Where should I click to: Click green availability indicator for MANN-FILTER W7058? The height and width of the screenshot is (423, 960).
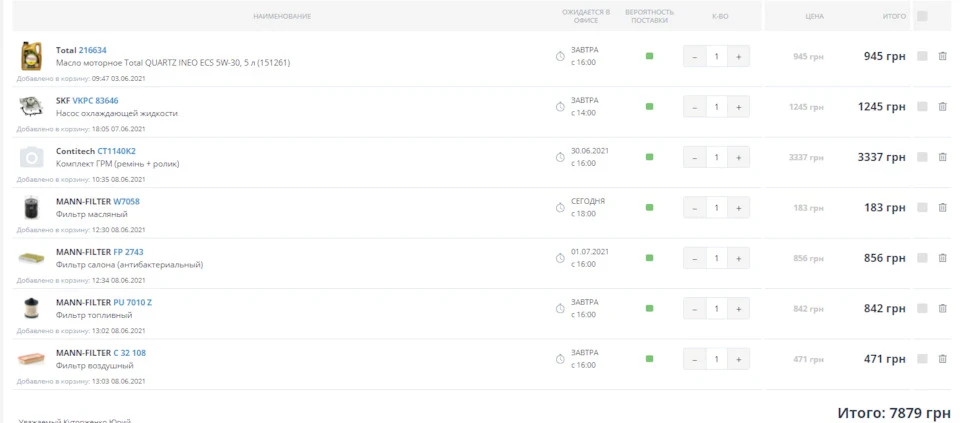click(650, 208)
